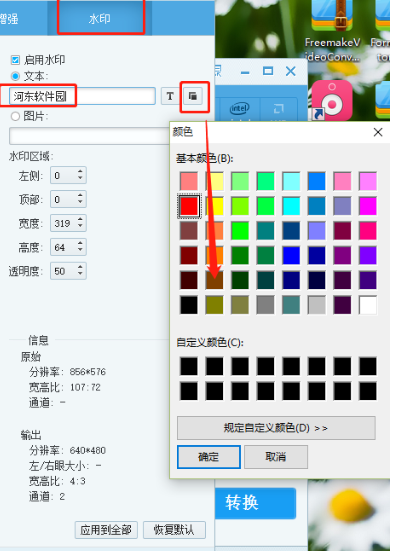The height and width of the screenshot is (551, 393).
Task: Select the 文本 radio button
Action: (x=15, y=76)
